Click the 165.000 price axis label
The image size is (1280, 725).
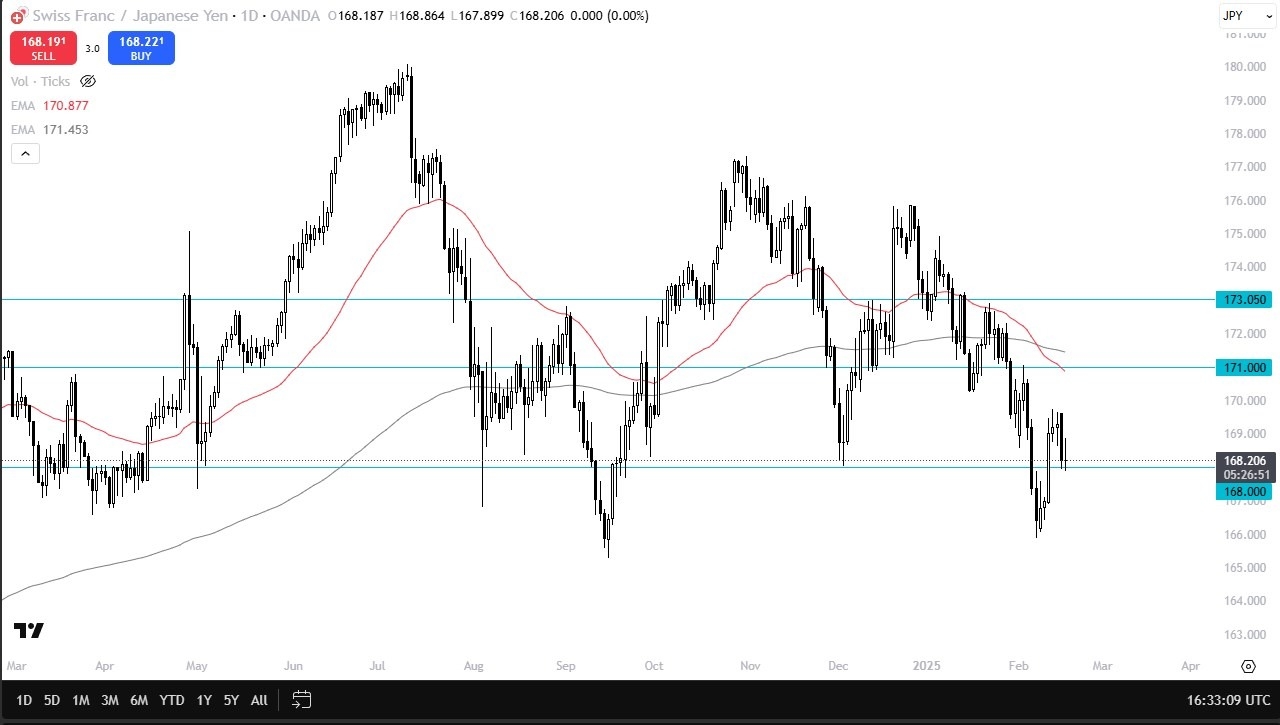[x=1243, y=567]
